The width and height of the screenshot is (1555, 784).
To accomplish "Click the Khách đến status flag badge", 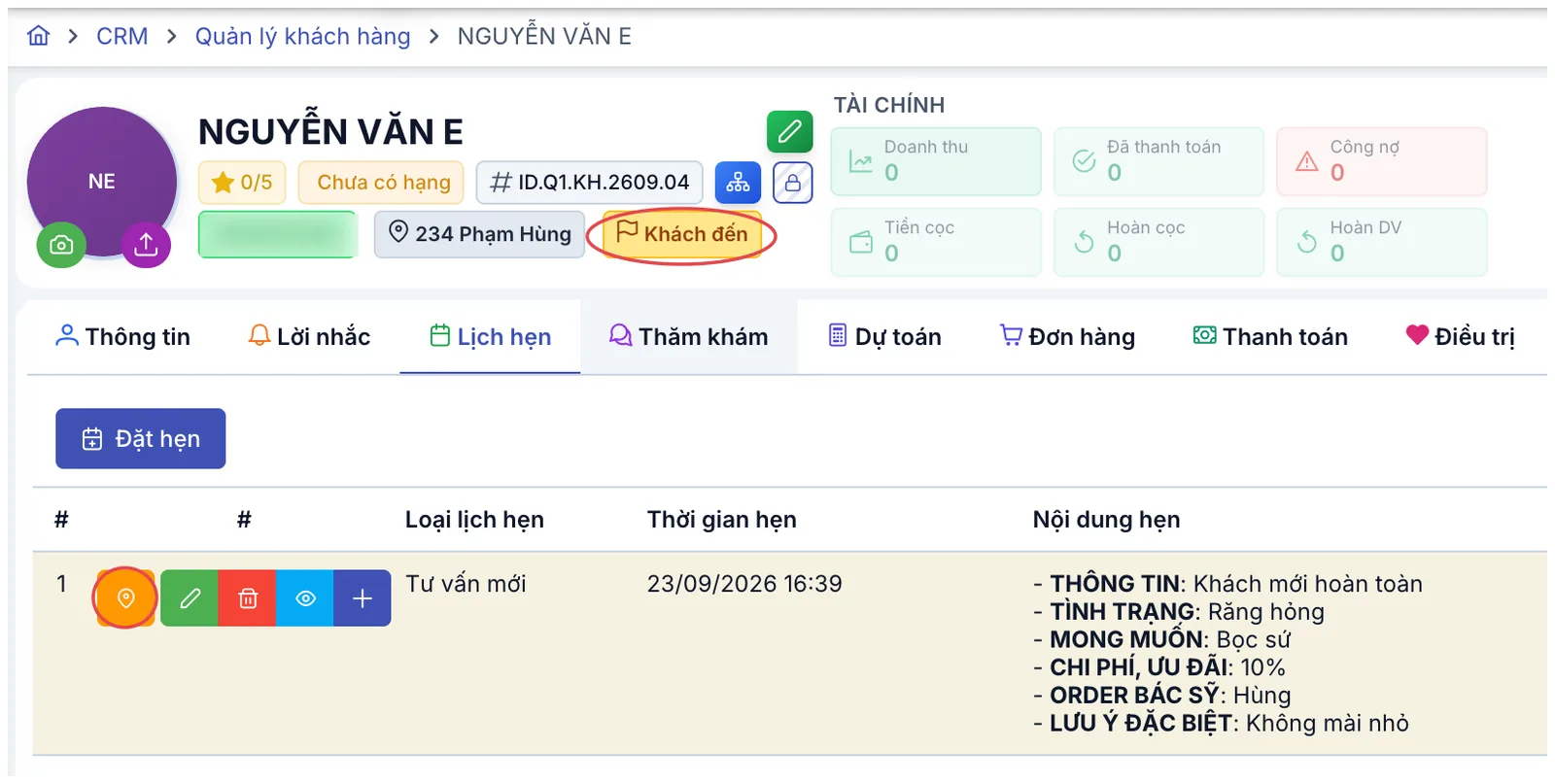I will (x=682, y=234).
